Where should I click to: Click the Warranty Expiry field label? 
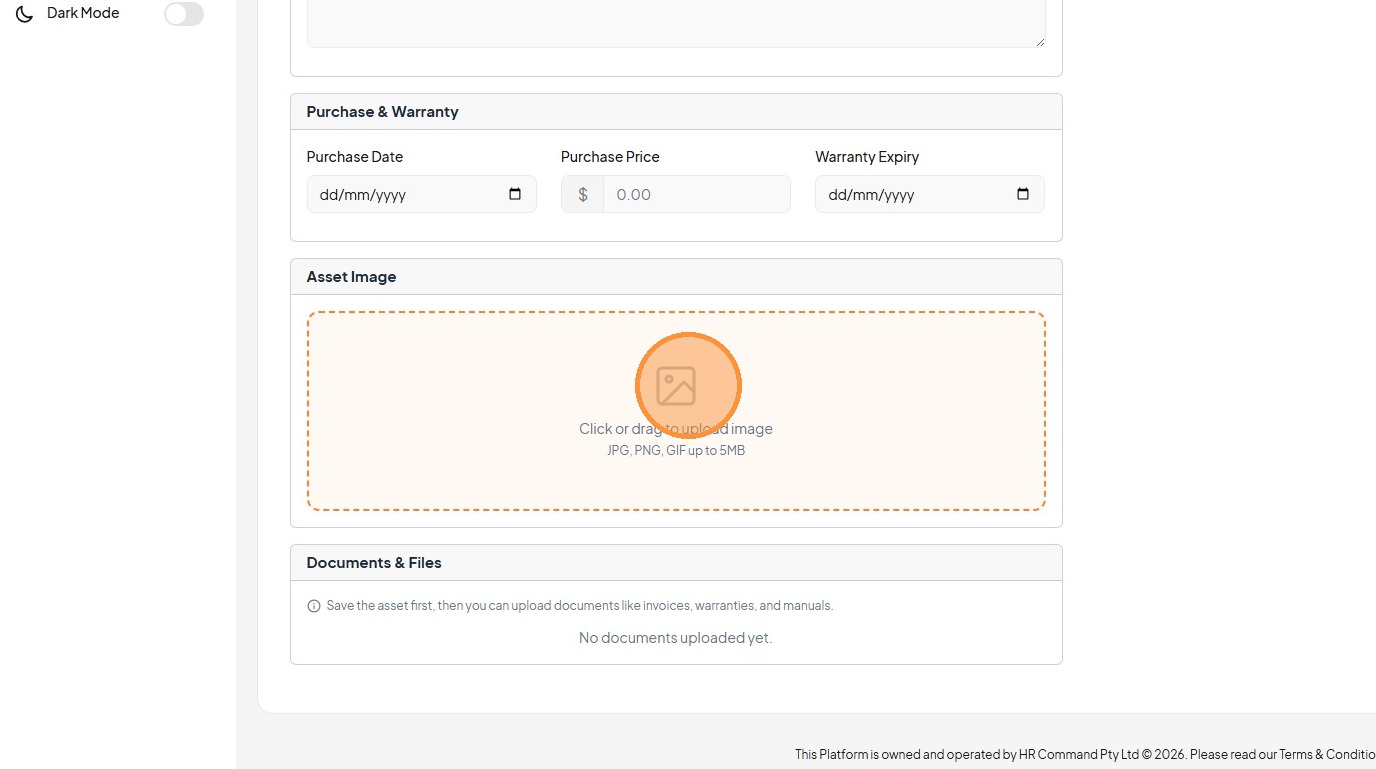867,157
